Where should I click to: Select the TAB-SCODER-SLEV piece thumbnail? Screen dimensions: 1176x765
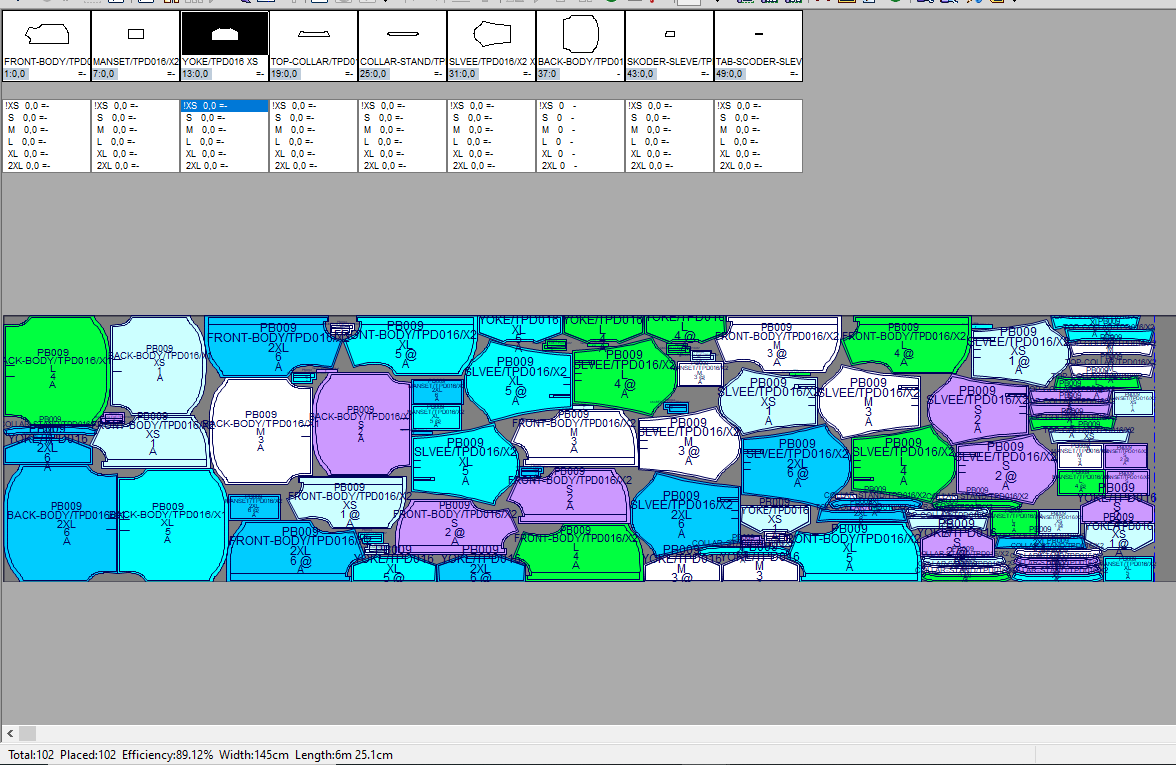click(758, 36)
